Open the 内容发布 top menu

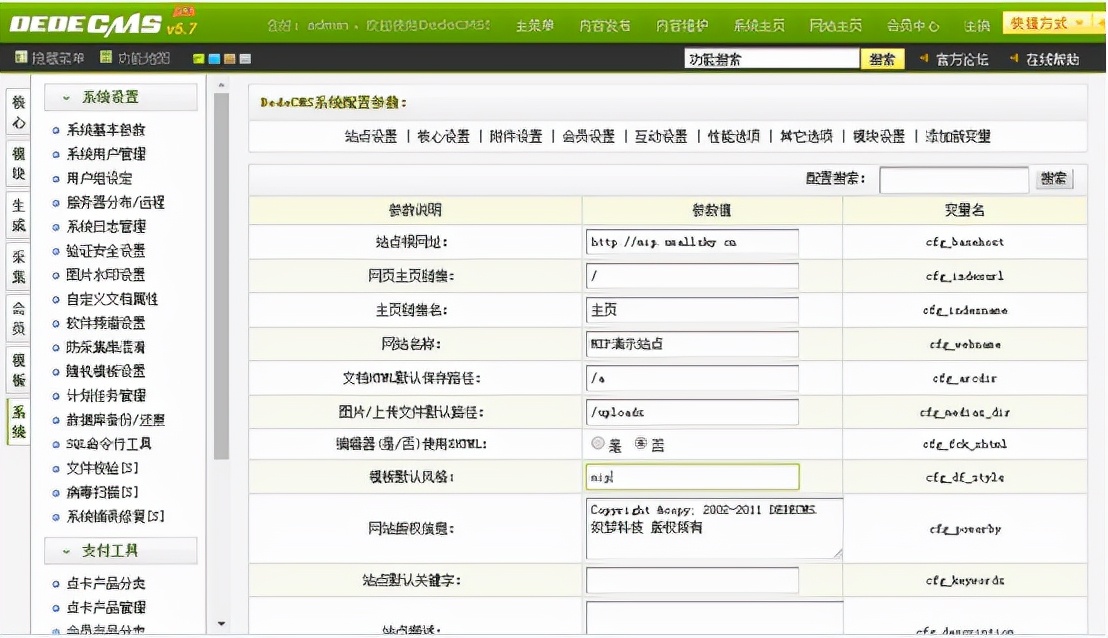605,25
